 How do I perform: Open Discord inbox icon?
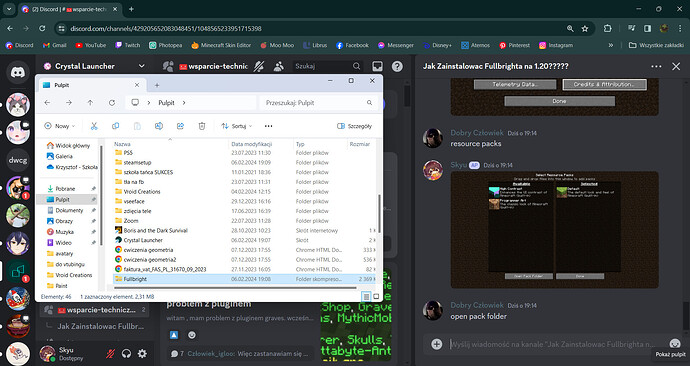[x=378, y=66]
